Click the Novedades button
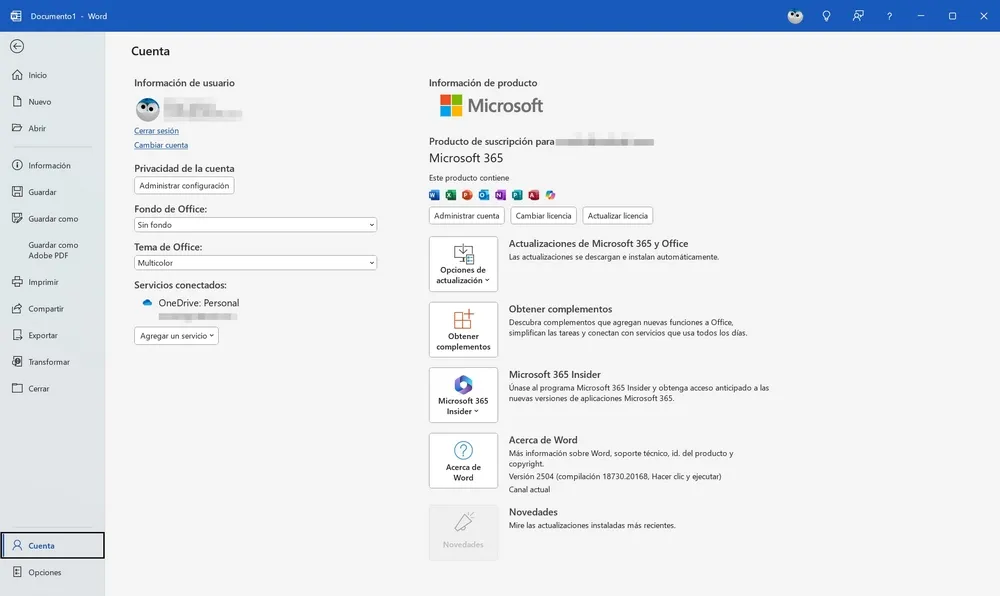Screen dimensions: 1000x596 [x=463, y=533]
